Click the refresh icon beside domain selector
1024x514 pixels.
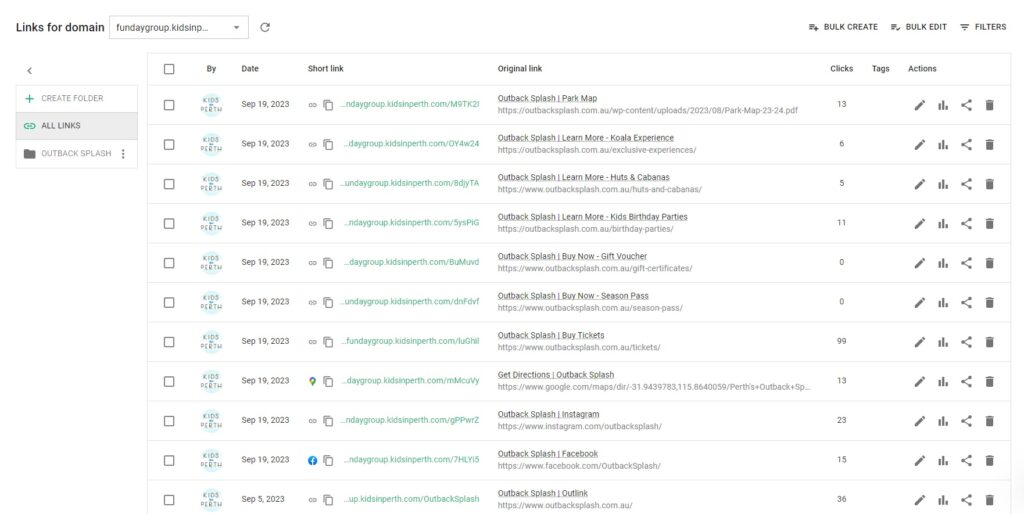tap(265, 27)
